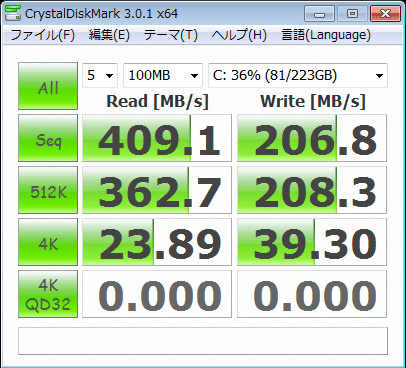406x368 pixels.
Task: Start the 512K benchmark test
Action: pos(48,190)
